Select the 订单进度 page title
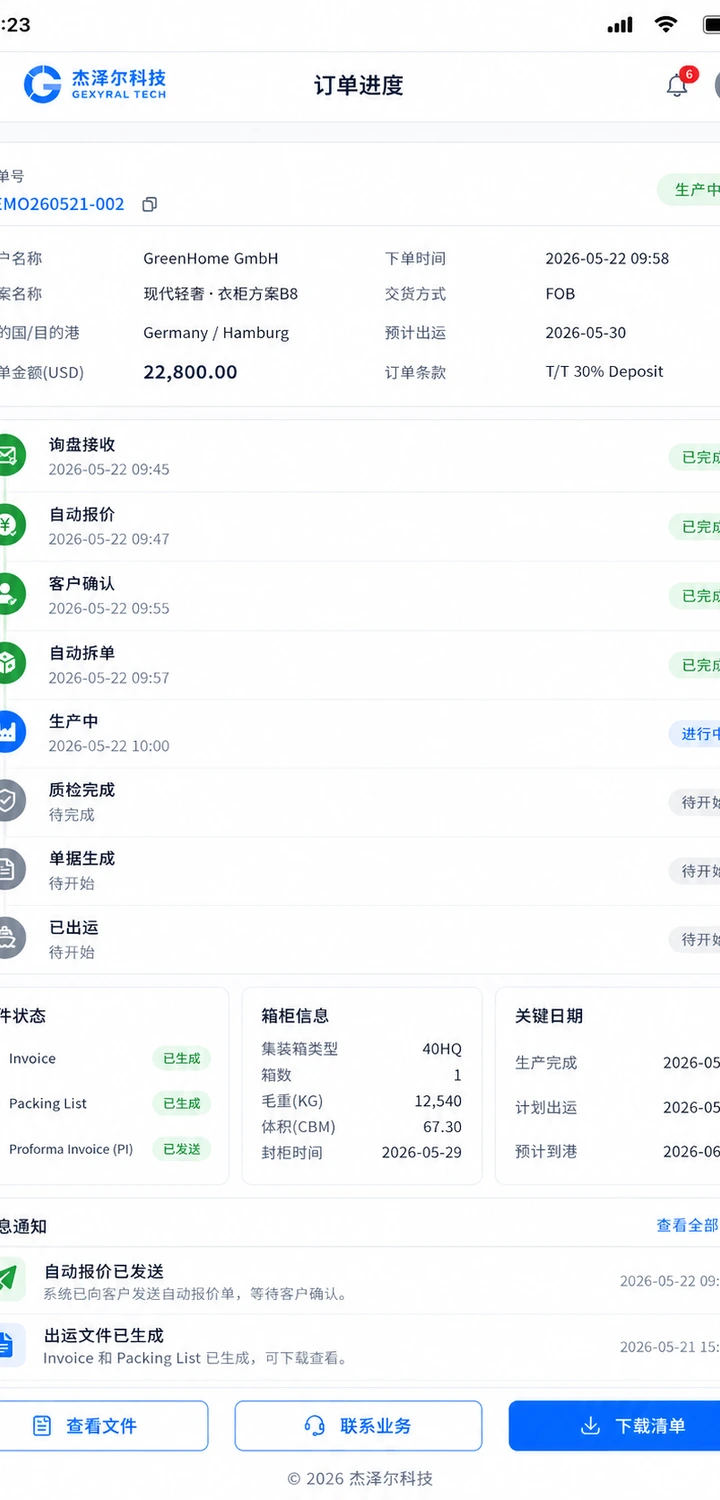The height and width of the screenshot is (1500, 720). [359, 86]
